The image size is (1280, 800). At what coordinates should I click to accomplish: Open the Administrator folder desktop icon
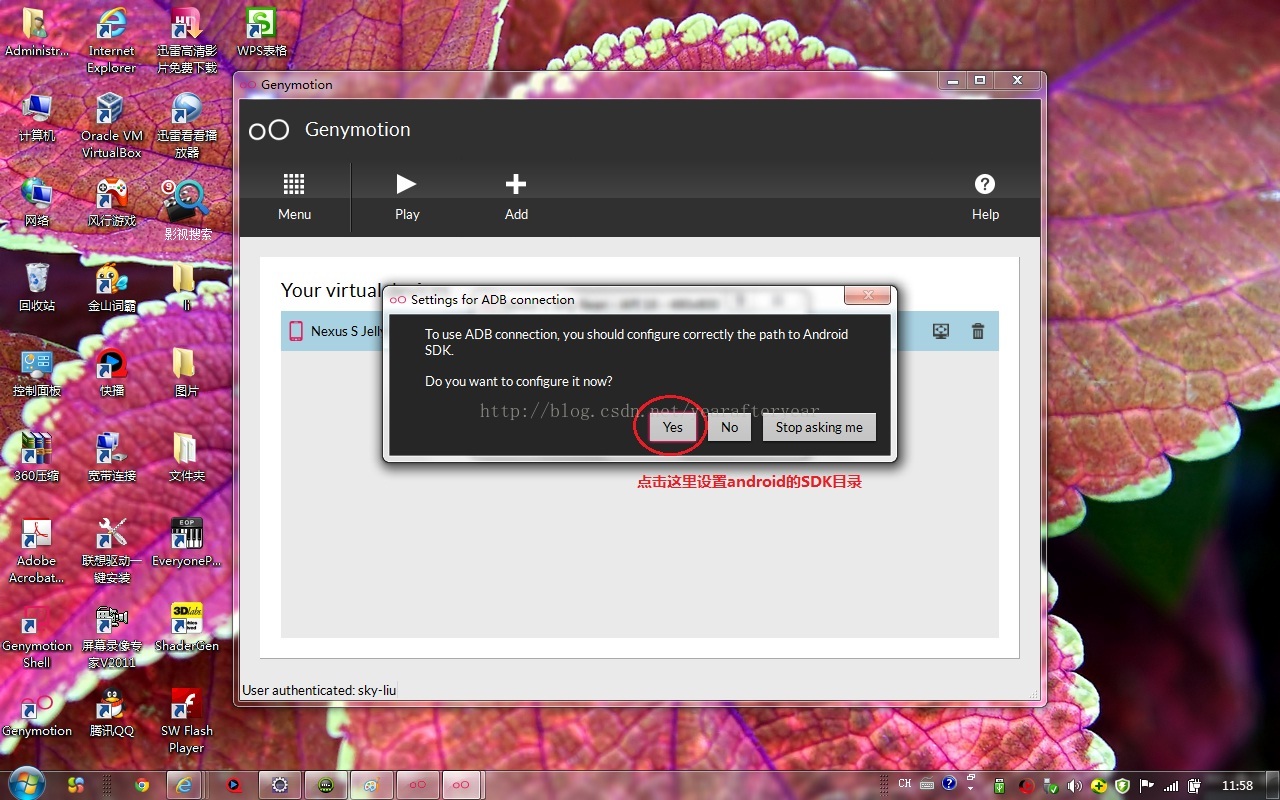[x=37, y=32]
